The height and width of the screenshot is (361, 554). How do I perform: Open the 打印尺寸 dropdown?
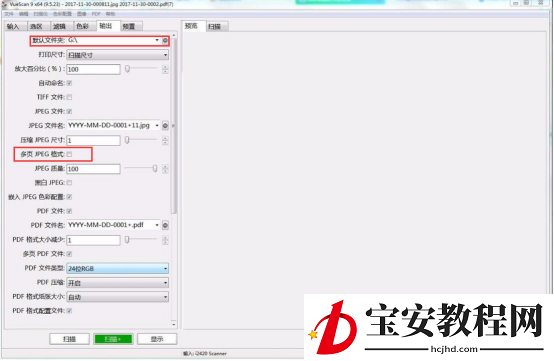coord(117,55)
